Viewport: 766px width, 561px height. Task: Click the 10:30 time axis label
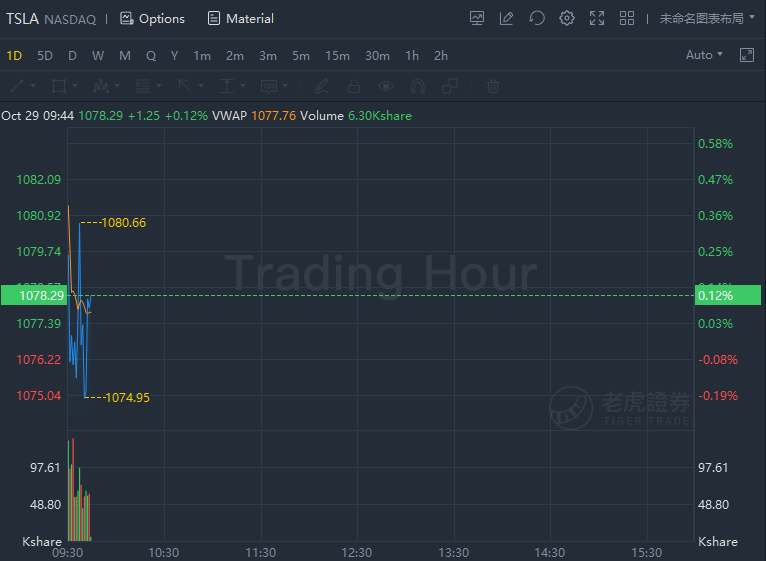(164, 553)
